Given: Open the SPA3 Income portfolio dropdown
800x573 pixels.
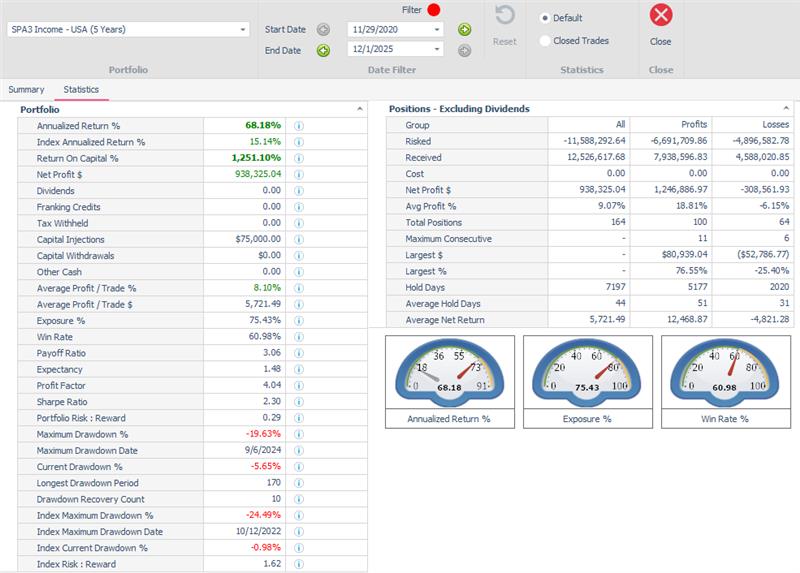Looking at the screenshot, I should tap(243, 30).
